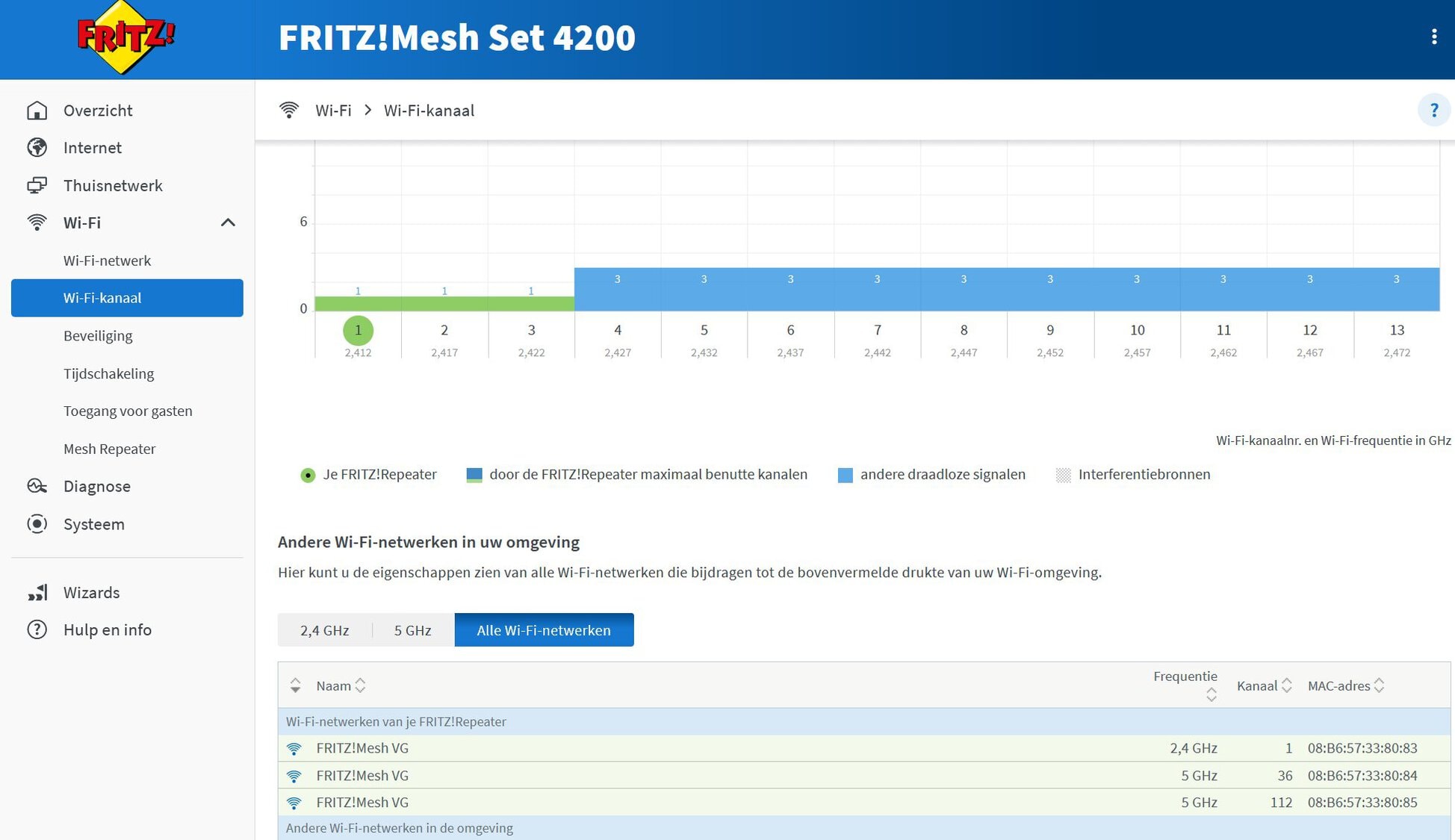Select the Alle Wi-Fi-netwerken tab

pos(544,630)
